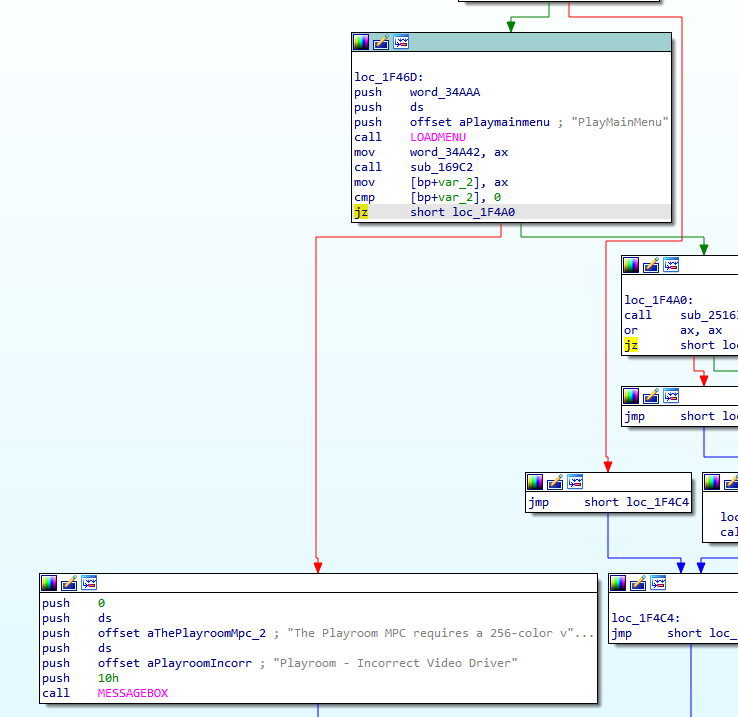The height and width of the screenshot is (717, 738).
Task: Click loc_1F4A0 operand of highlighted jz
Action: [484, 212]
